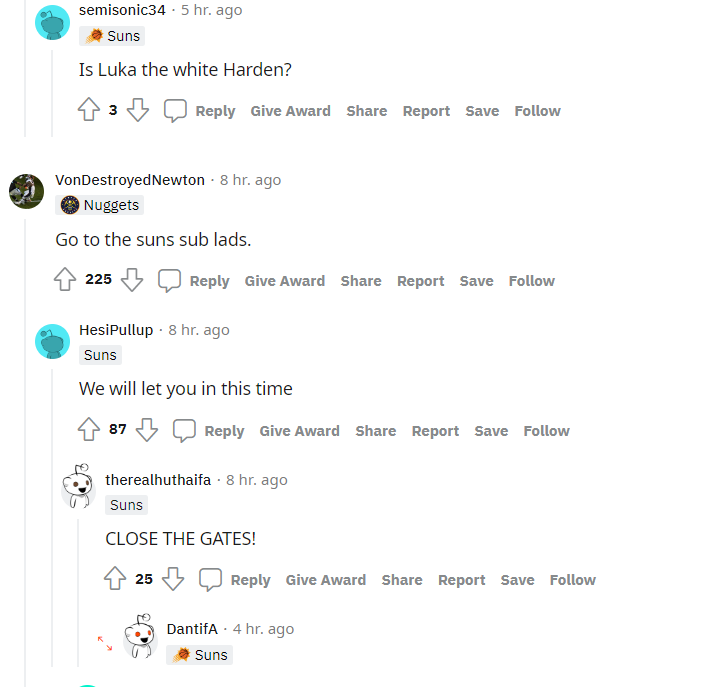Open VonDestroyedNewton's user profile link
726x687 pixels.
(130, 180)
